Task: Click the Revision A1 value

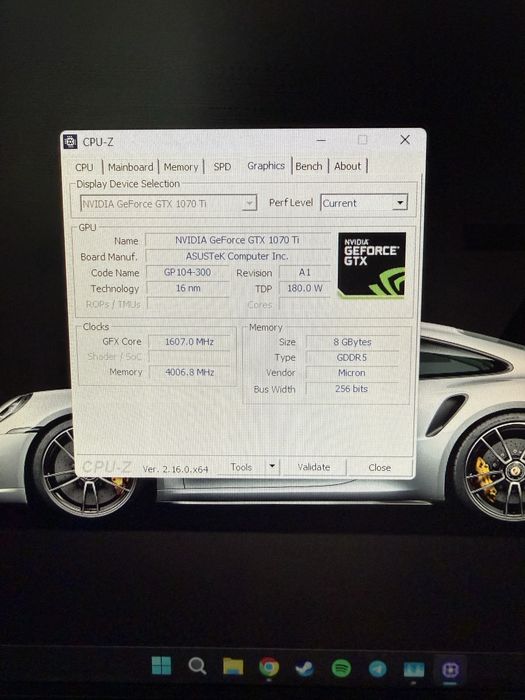Action: click(304, 272)
